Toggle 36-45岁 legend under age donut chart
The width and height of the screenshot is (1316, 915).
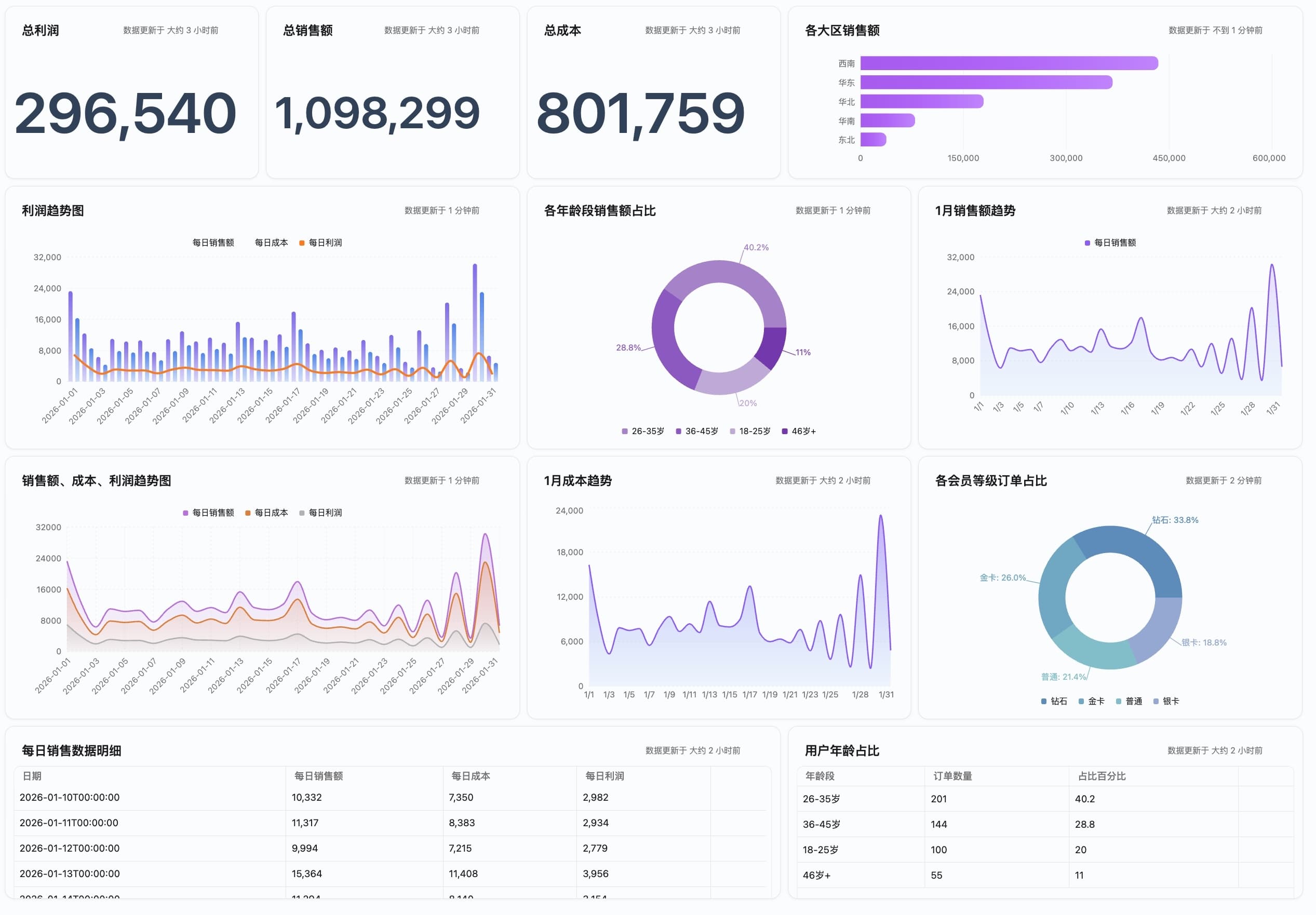696,431
